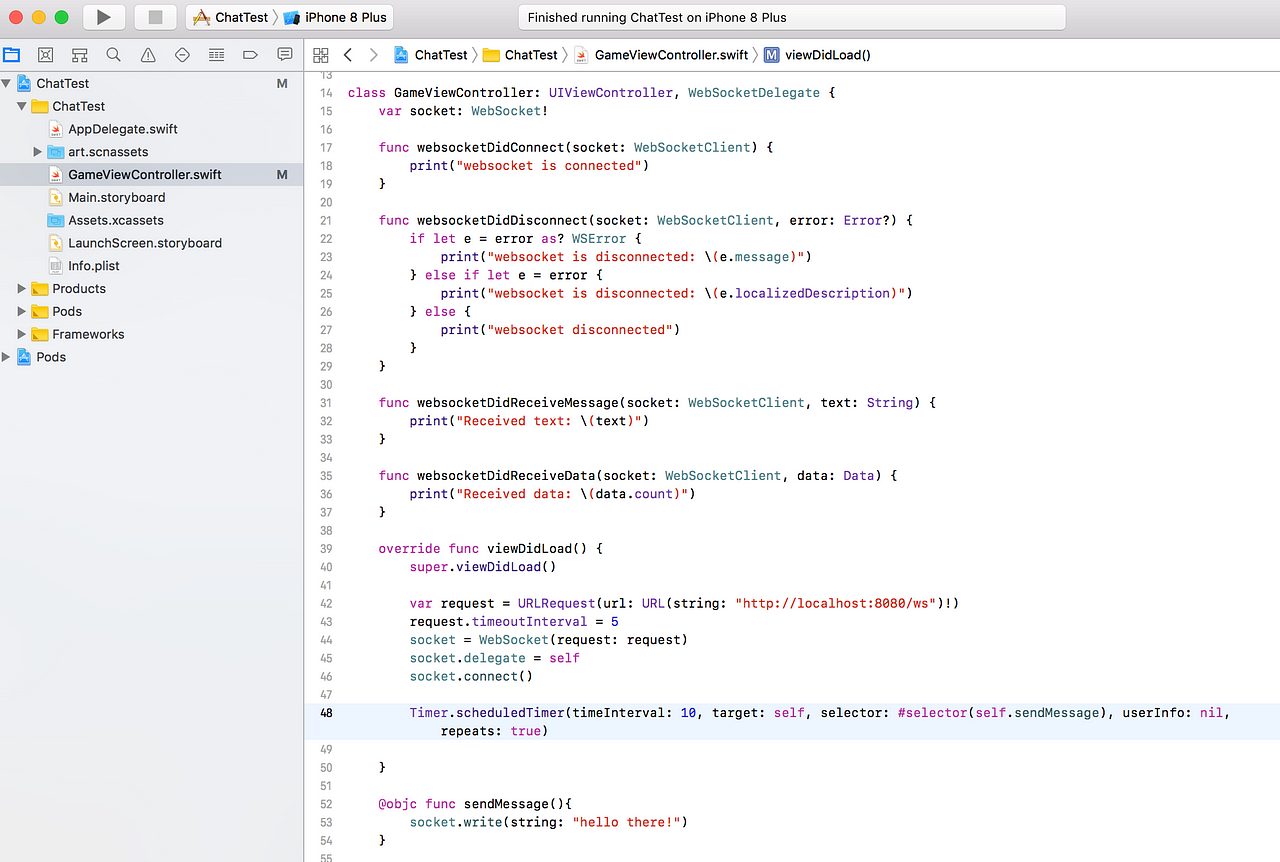
Task: Collapse the ChatTest project root
Action: 7,83
